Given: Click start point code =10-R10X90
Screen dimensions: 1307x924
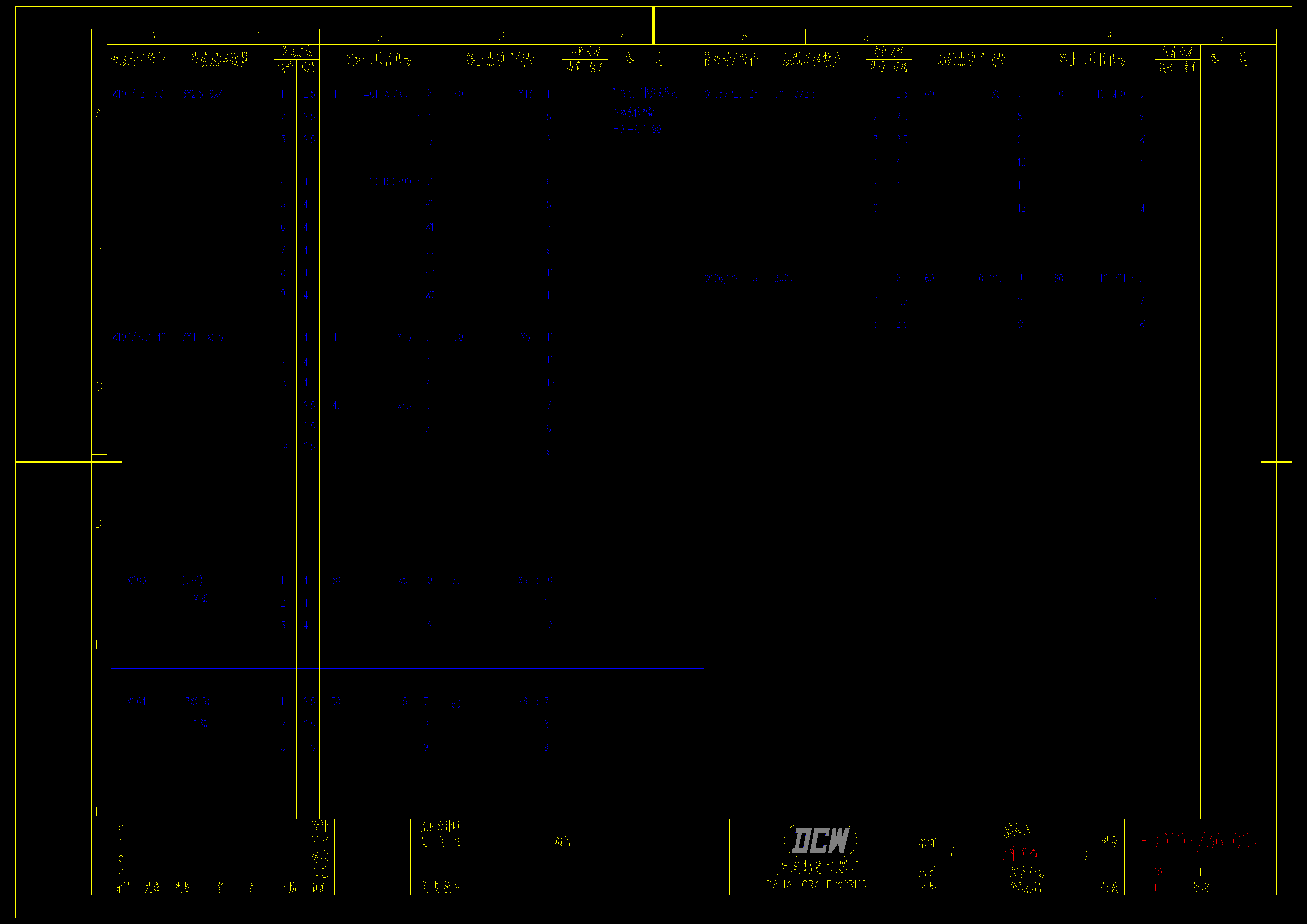Looking at the screenshot, I should [388, 182].
